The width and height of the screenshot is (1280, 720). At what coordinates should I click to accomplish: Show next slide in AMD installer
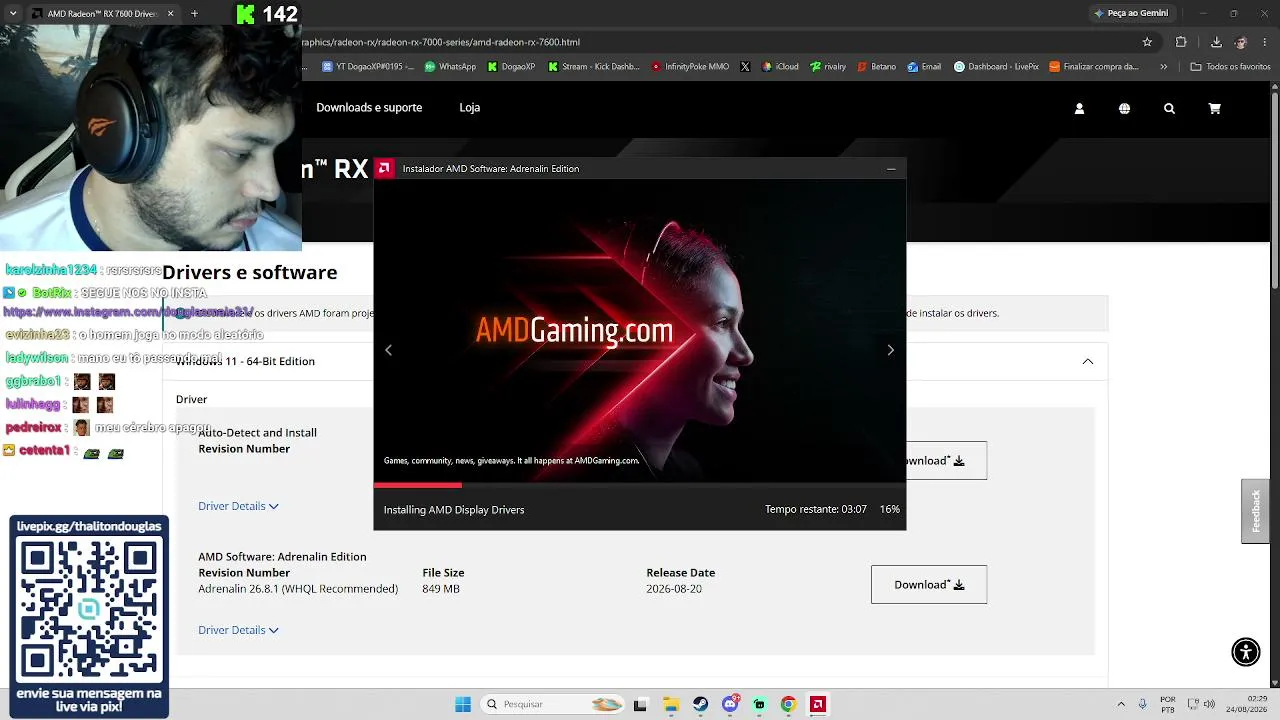click(x=890, y=350)
